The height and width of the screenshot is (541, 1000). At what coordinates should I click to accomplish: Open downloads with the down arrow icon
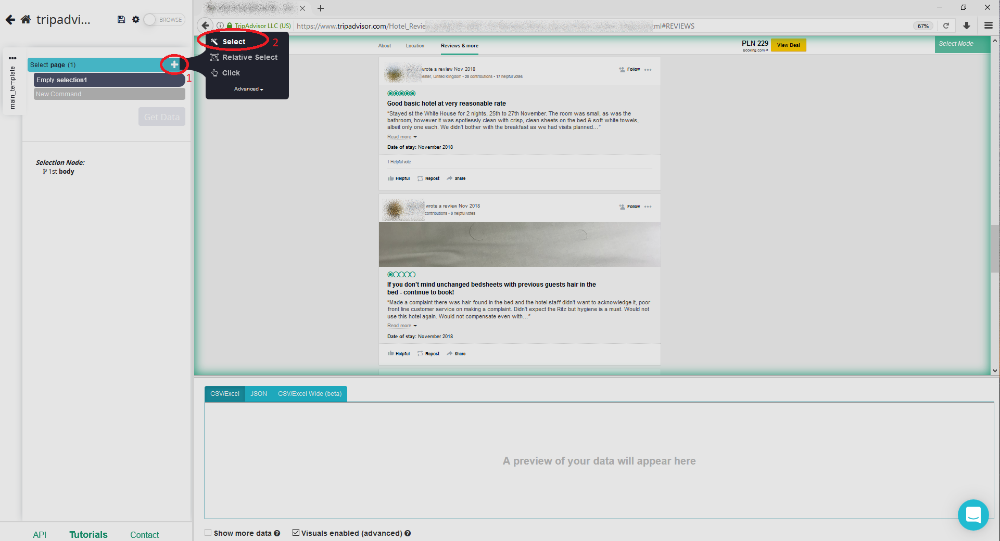(x=966, y=26)
